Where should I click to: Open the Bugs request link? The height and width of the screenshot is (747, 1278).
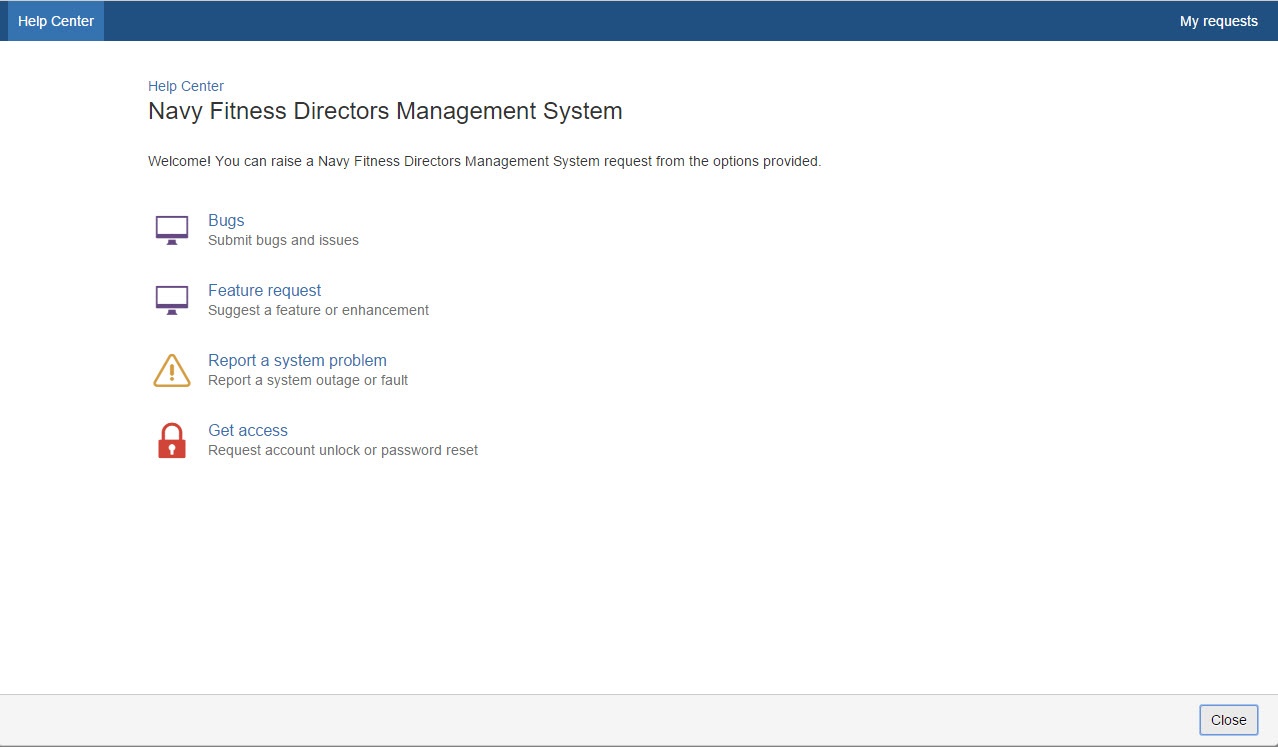tap(226, 221)
